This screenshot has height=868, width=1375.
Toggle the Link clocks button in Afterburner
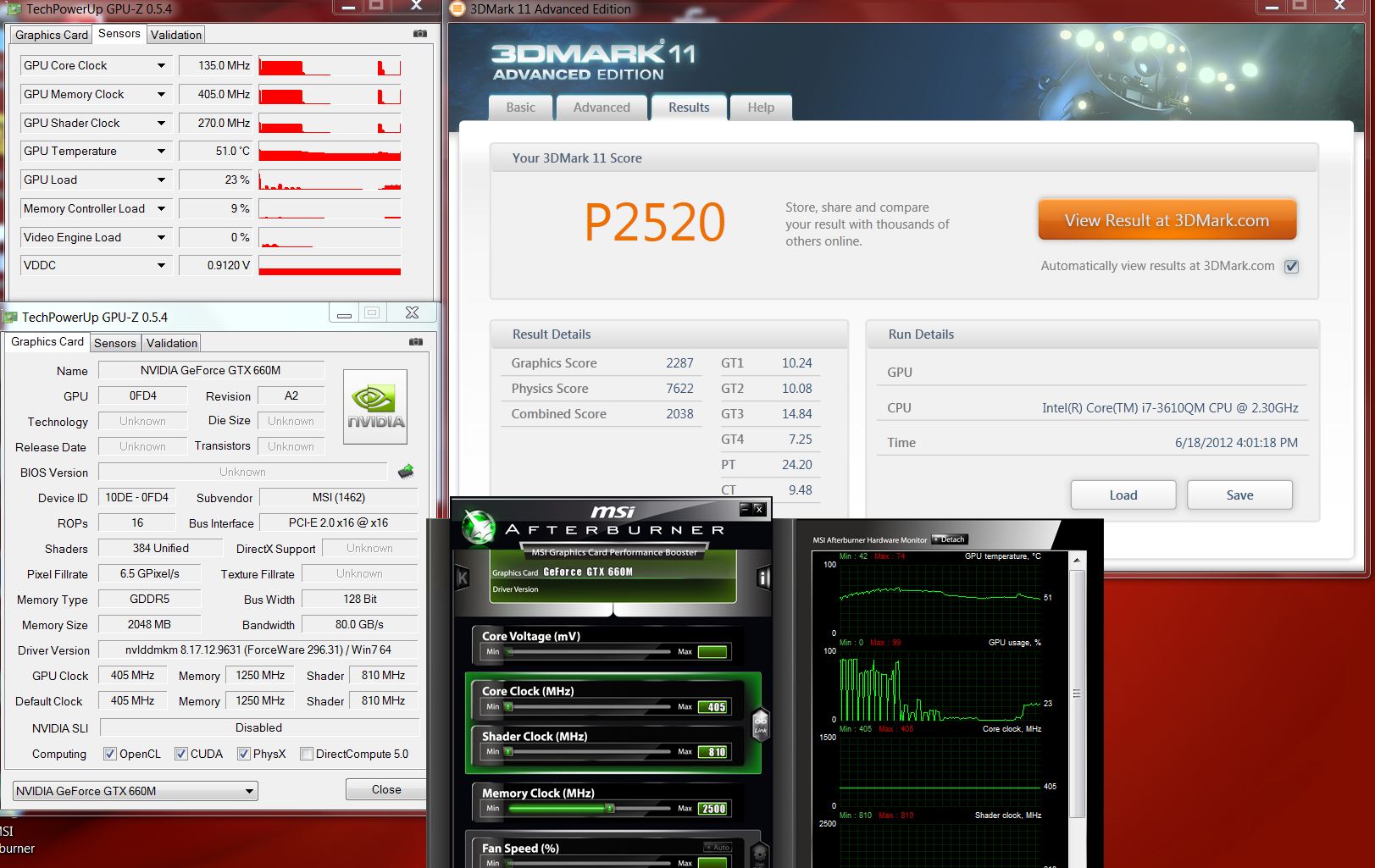pyautogui.click(x=760, y=724)
